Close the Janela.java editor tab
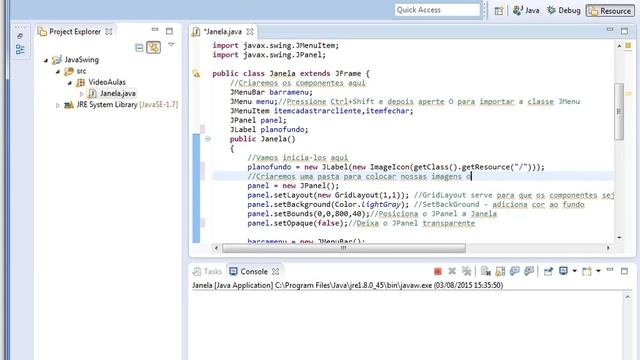 [x=250, y=31]
